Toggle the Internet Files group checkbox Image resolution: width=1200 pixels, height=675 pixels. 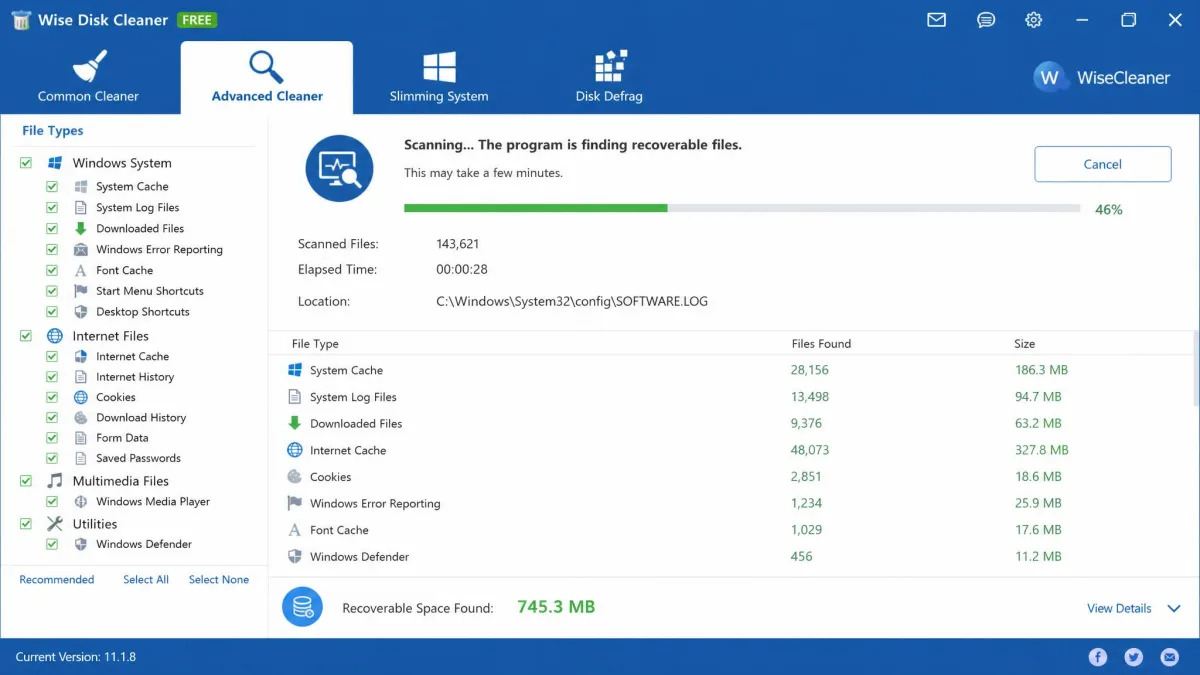(26, 336)
